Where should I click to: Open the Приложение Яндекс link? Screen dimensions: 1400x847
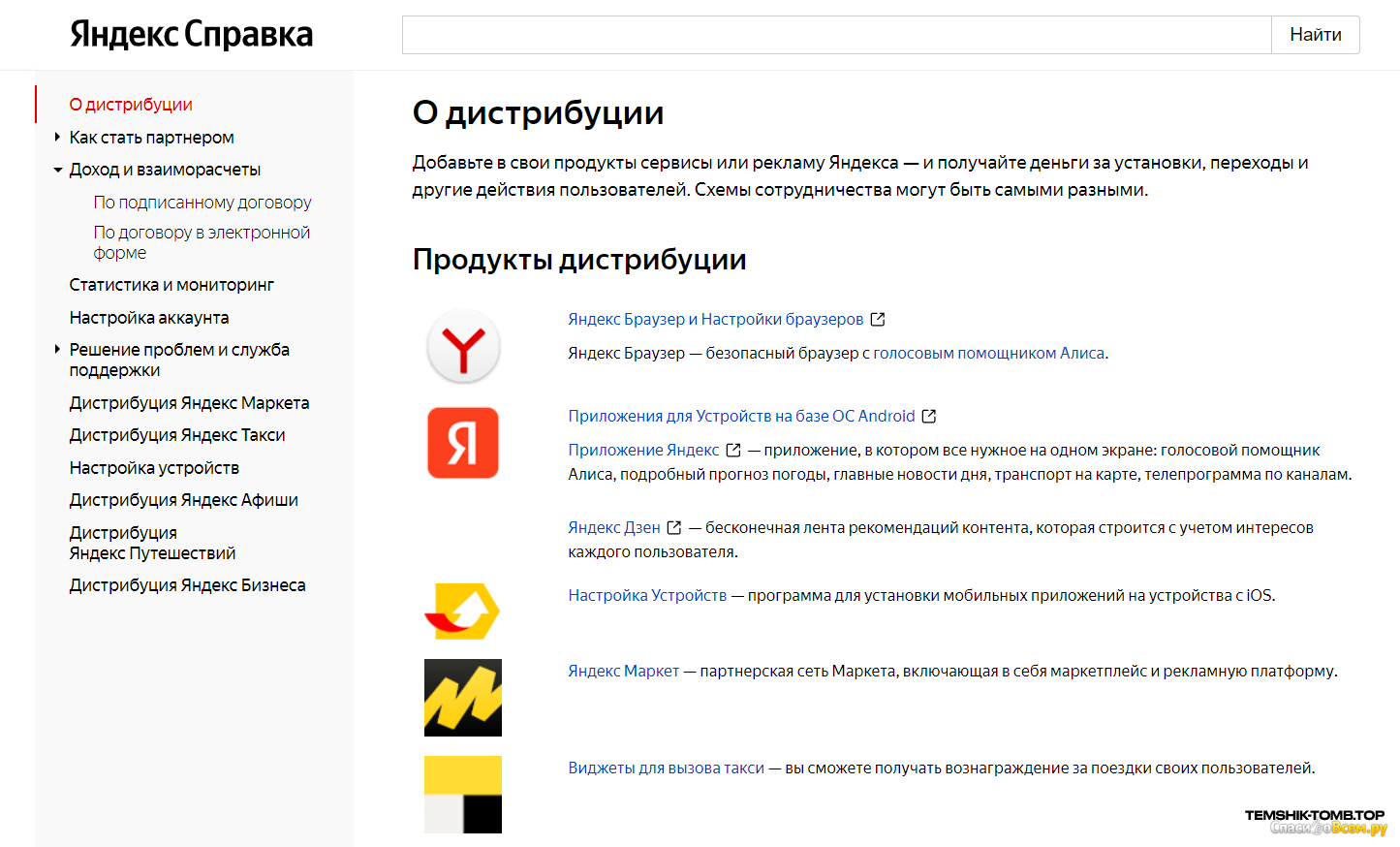[x=643, y=450]
